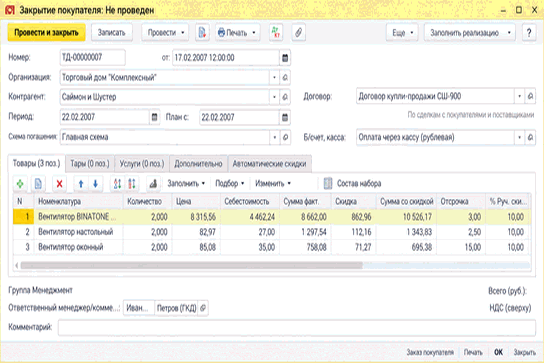Click the Состав набора icon
This screenshot has width=544, height=363.
coord(328,184)
